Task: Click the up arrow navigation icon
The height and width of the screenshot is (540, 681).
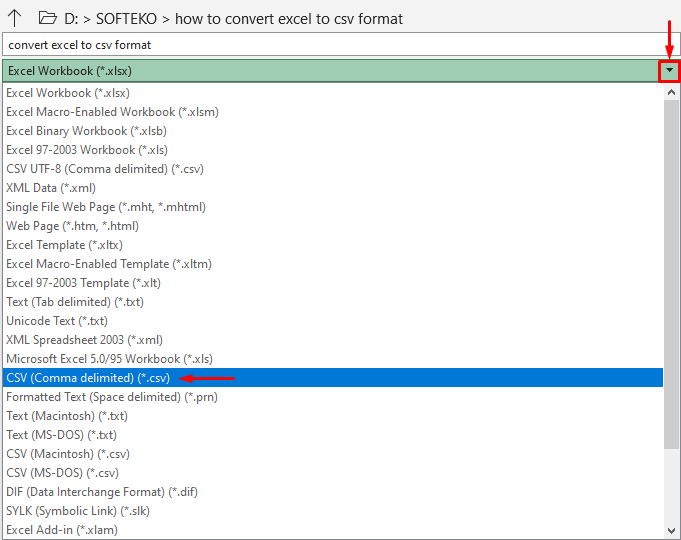Action: coord(15,17)
